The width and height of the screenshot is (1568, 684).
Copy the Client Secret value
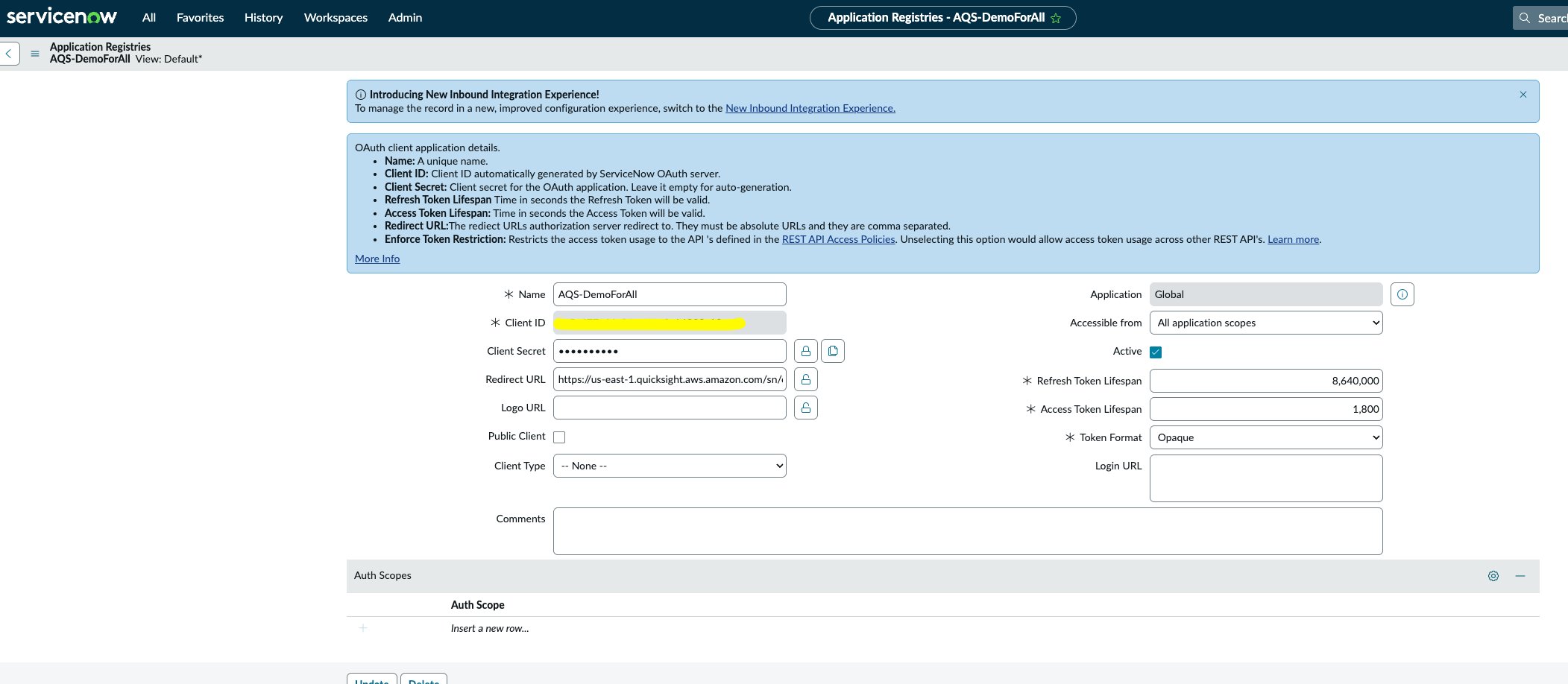coord(832,350)
